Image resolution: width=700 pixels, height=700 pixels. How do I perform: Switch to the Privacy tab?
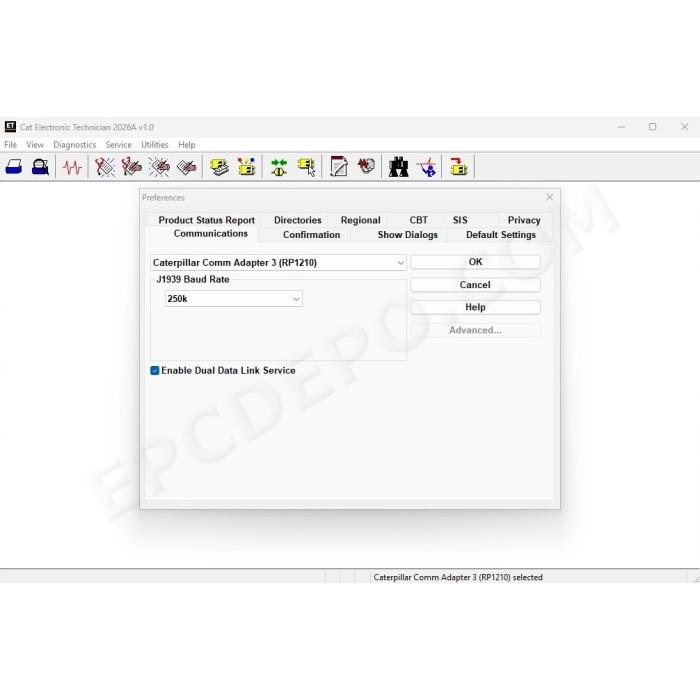pyautogui.click(x=524, y=220)
